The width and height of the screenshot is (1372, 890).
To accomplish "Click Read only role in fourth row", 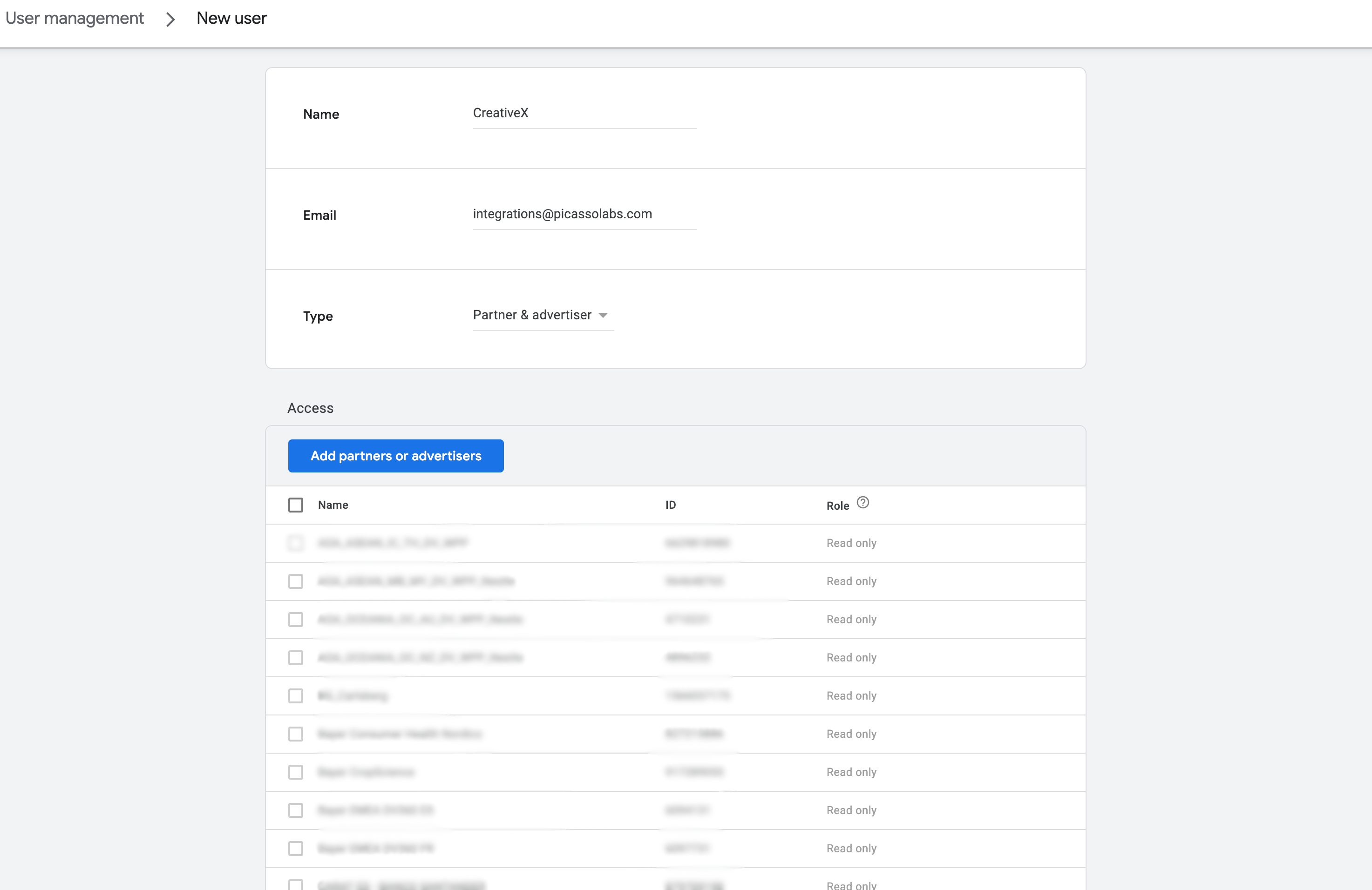I will [851, 658].
